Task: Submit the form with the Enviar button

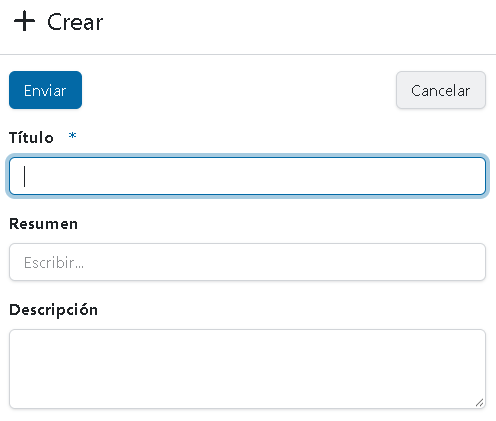Action: [x=45, y=90]
